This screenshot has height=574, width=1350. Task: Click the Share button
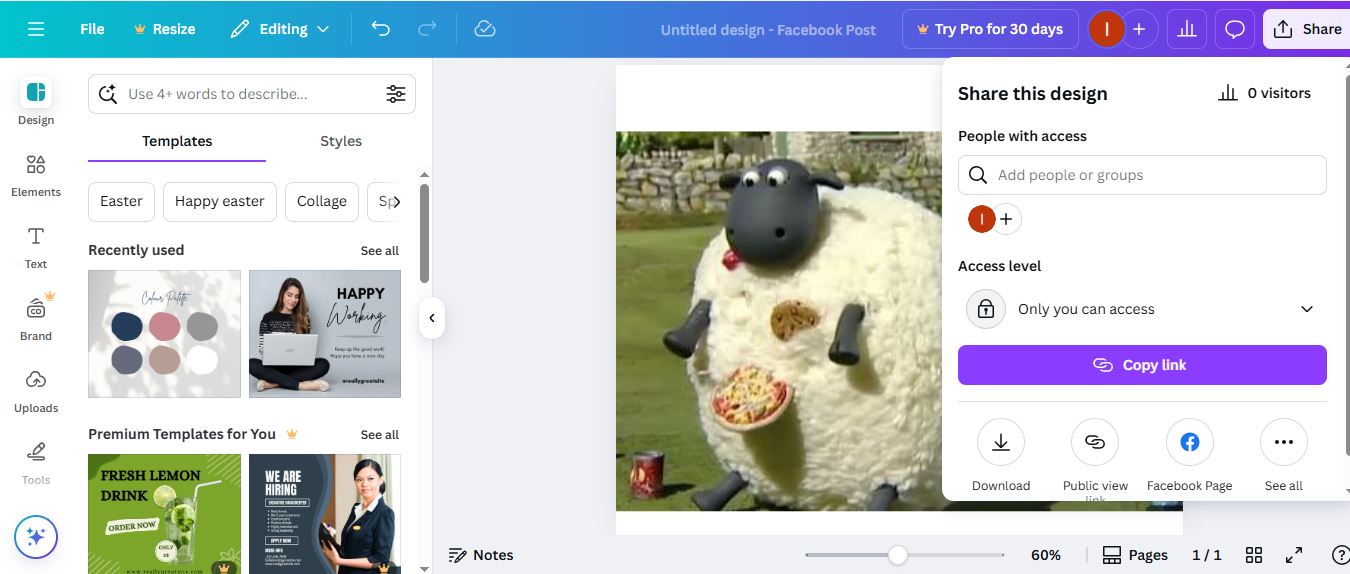pos(1307,29)
